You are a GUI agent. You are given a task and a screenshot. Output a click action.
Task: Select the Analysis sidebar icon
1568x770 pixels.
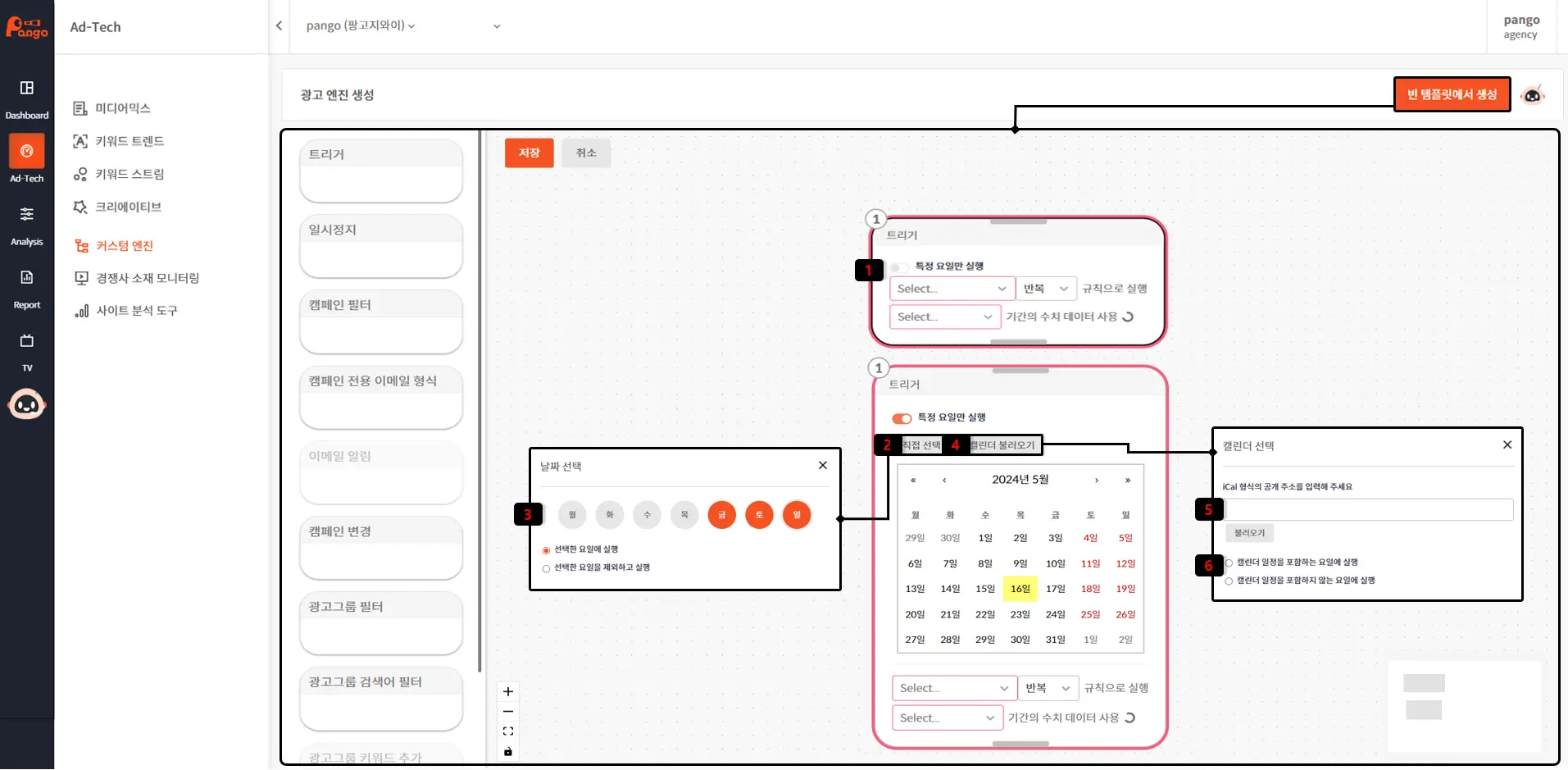[27, 215]
